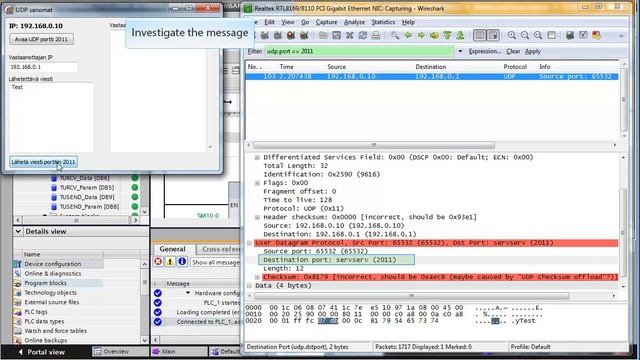Expand the Flags: 0x00 node
Screen dimensions: 640x360
(257, 183)
